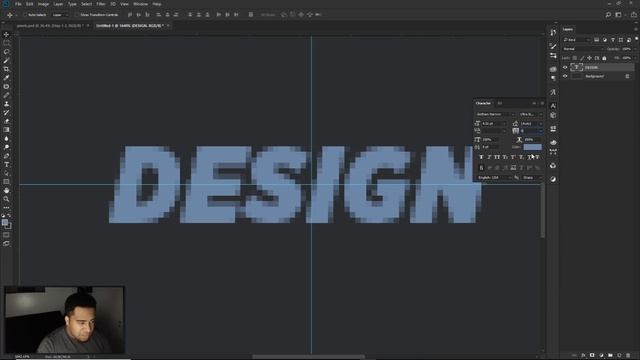Open the File menu

18,4
